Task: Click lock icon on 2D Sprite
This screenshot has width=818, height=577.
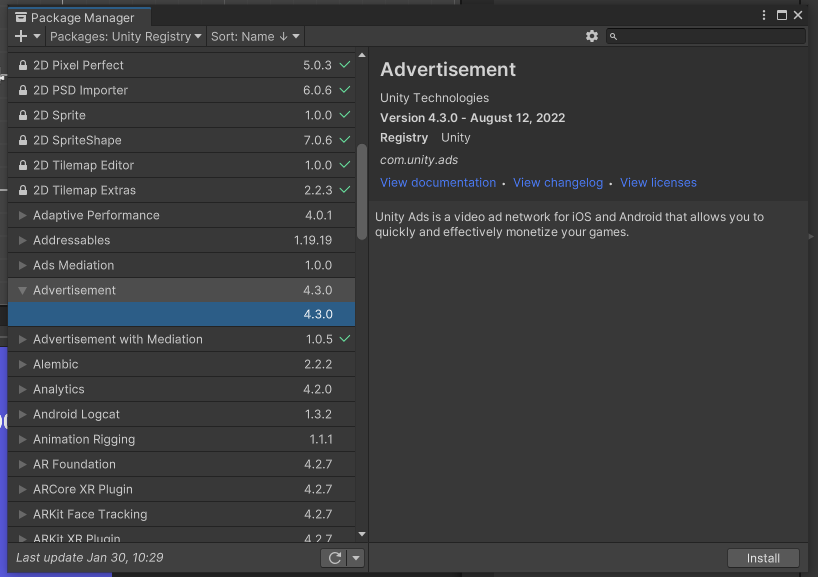Action: coord(22,115)
